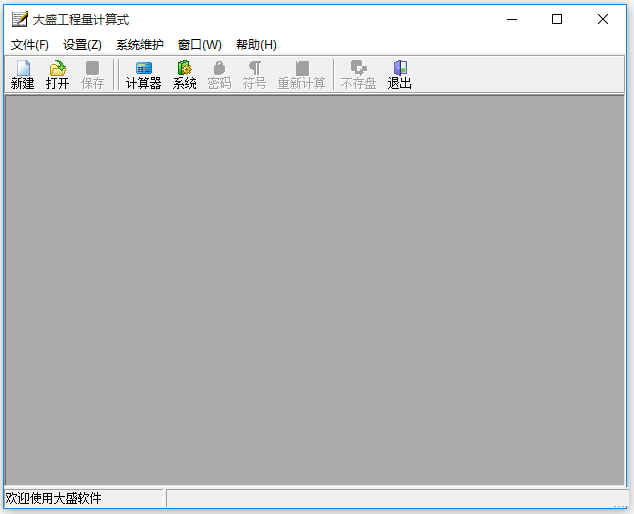Screen dimensions: 634x514
Task: Click the 保存 (Save) toolbar icon
Action: [x=92, y=75]
